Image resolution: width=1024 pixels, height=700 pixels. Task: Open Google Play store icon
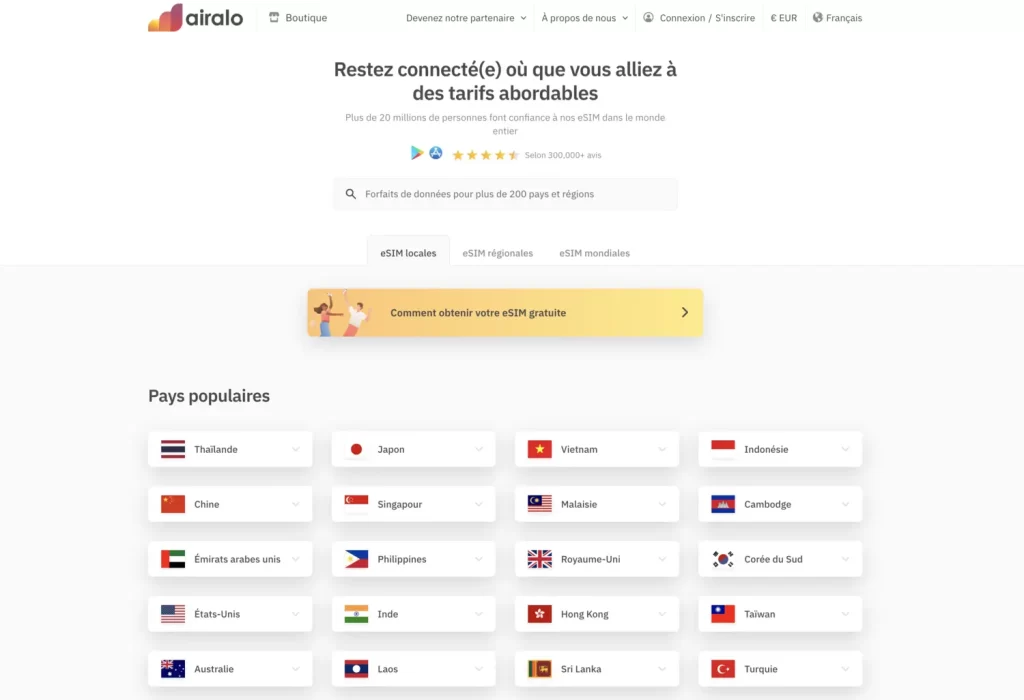[x=417, y=153]
